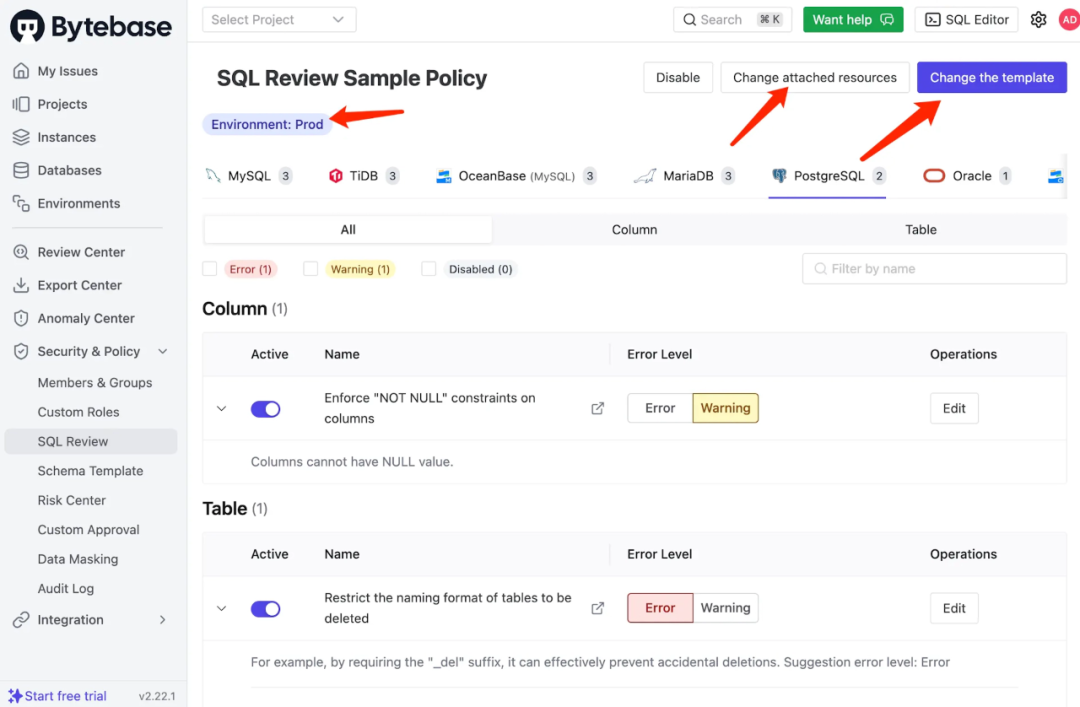This screenshot has height=707, width=1080.
Task: Click the Security & Policy shield icon
Action: (21, 351)
